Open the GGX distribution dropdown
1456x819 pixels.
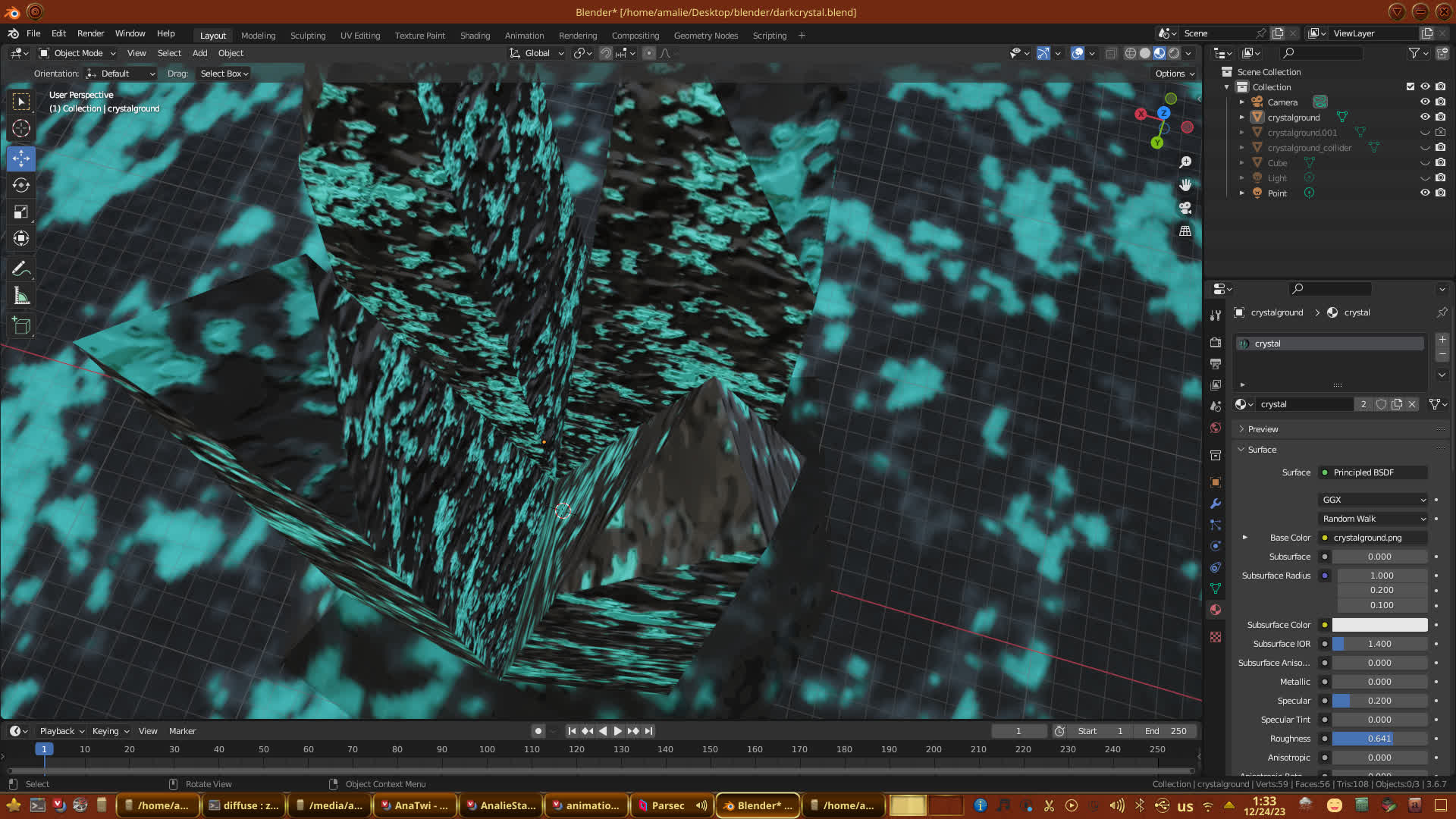point(1373,500)
